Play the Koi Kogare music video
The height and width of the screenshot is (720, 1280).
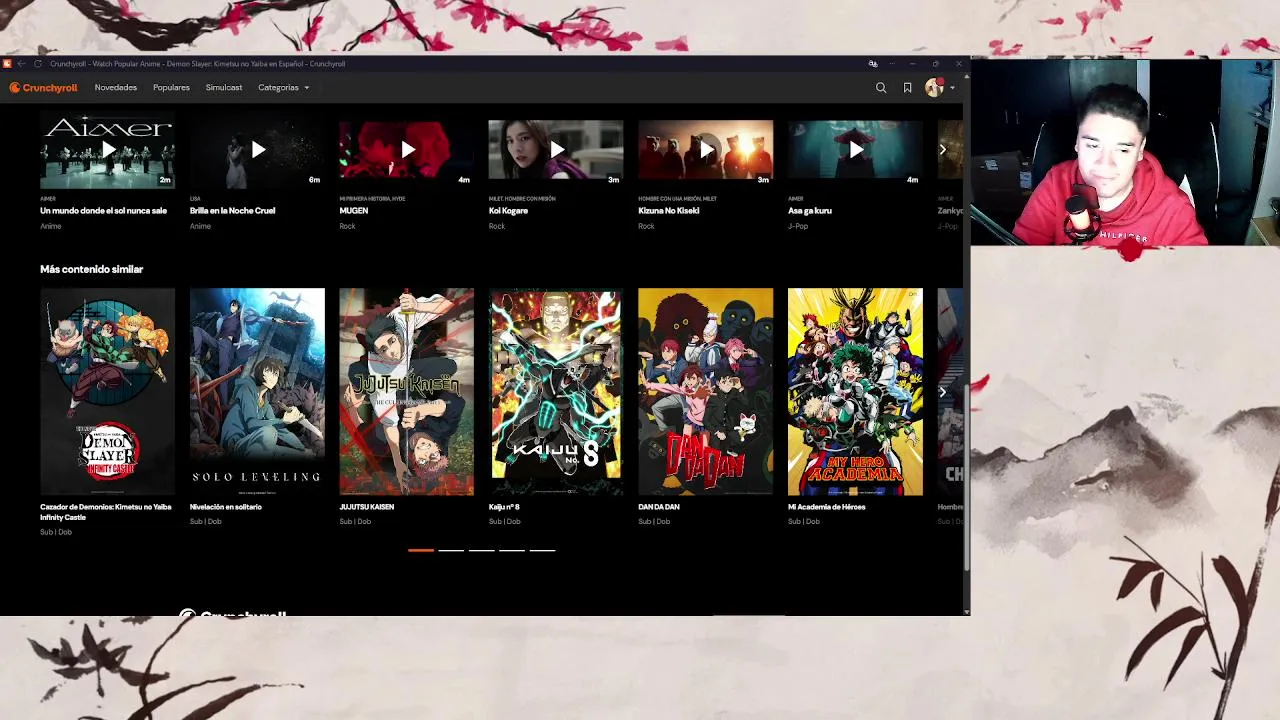(556, 150)
